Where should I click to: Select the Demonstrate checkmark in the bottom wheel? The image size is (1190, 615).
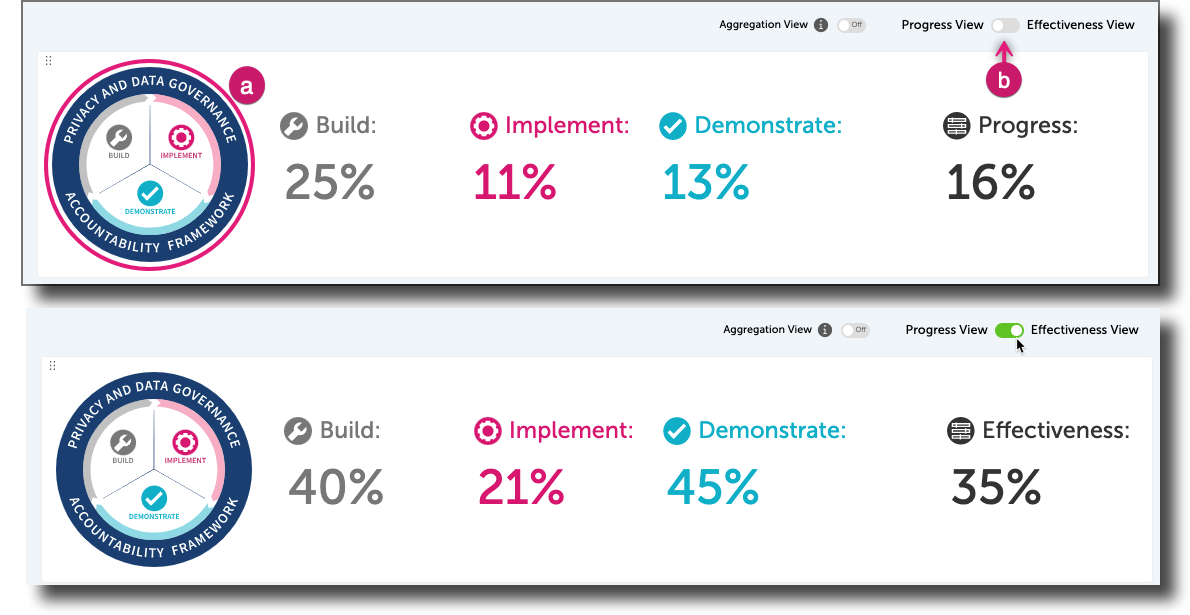pos(154,498)
